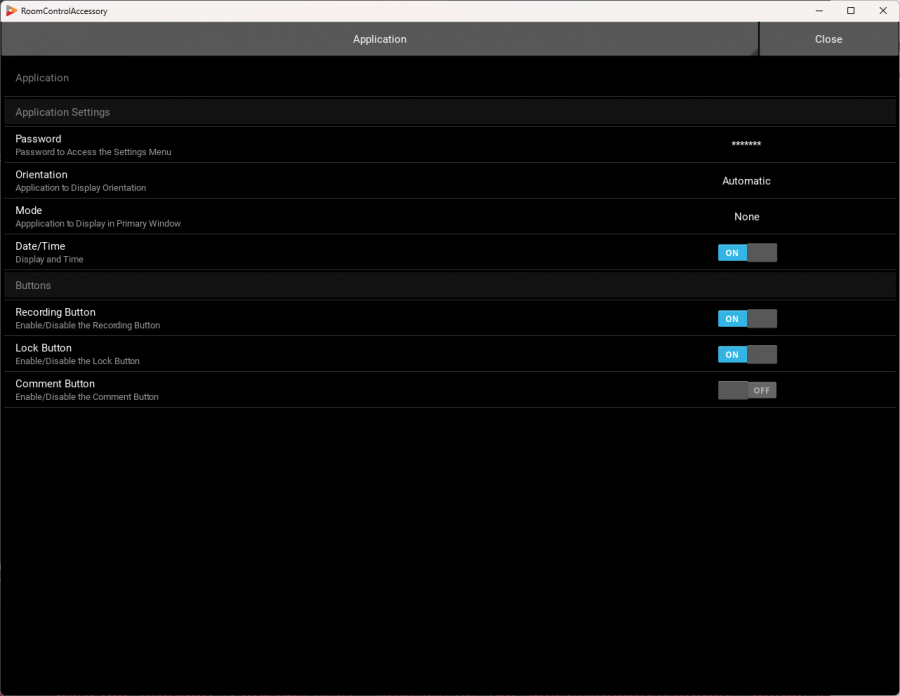
Task: Turn off the Date/Time toggle
Action: point(747,253)
